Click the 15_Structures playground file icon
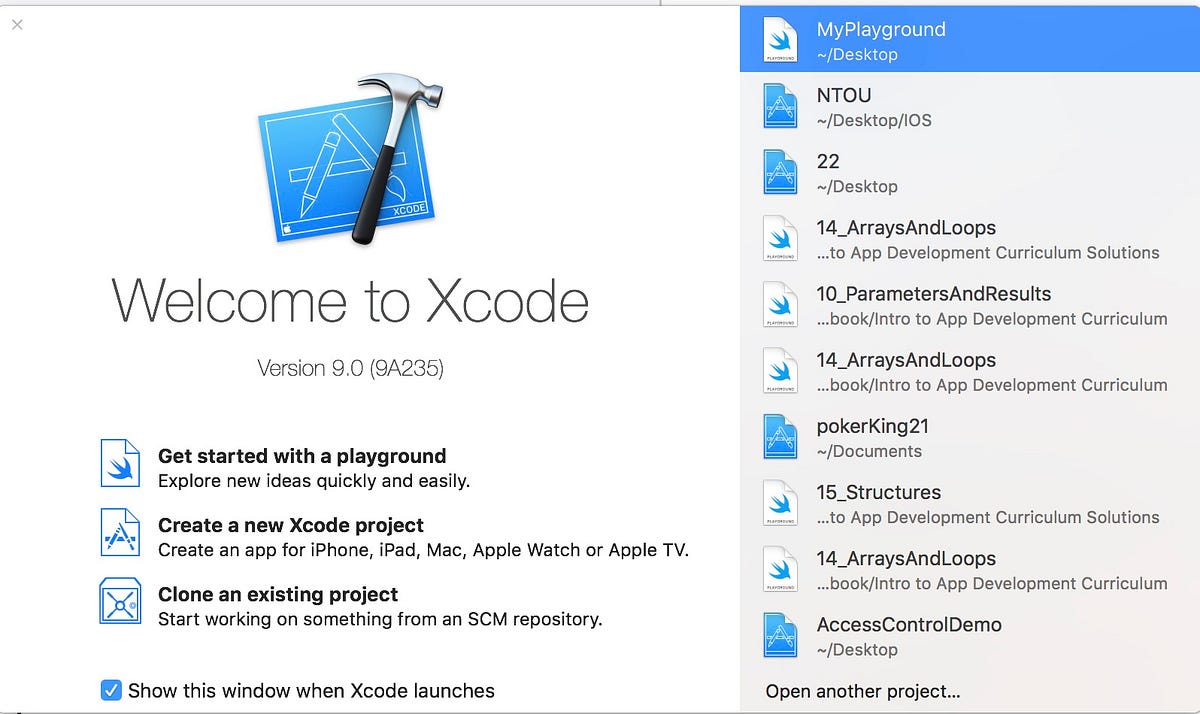Screen dimensions: 1200x714 click(x=780, y=503)
